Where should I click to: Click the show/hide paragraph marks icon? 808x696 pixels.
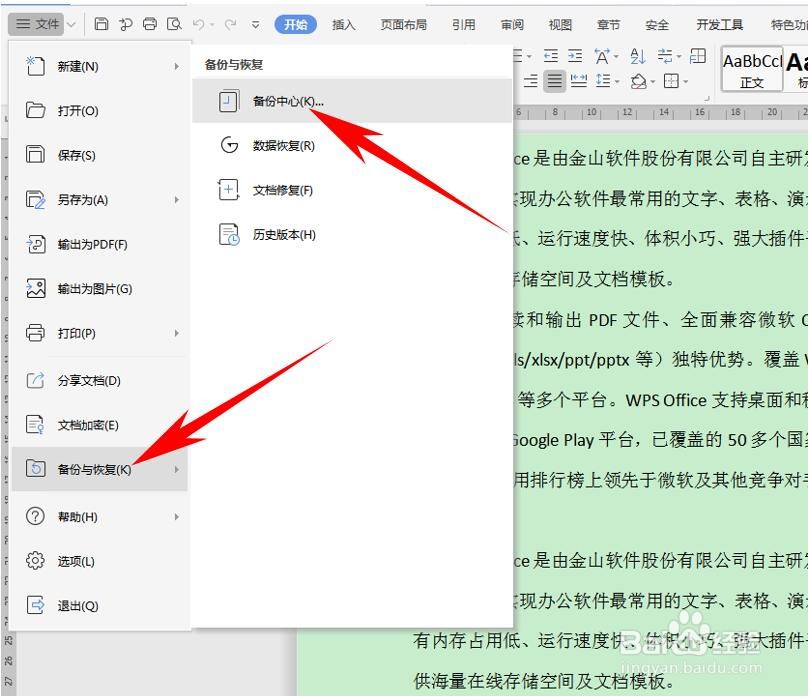click(x=665, y=56)
